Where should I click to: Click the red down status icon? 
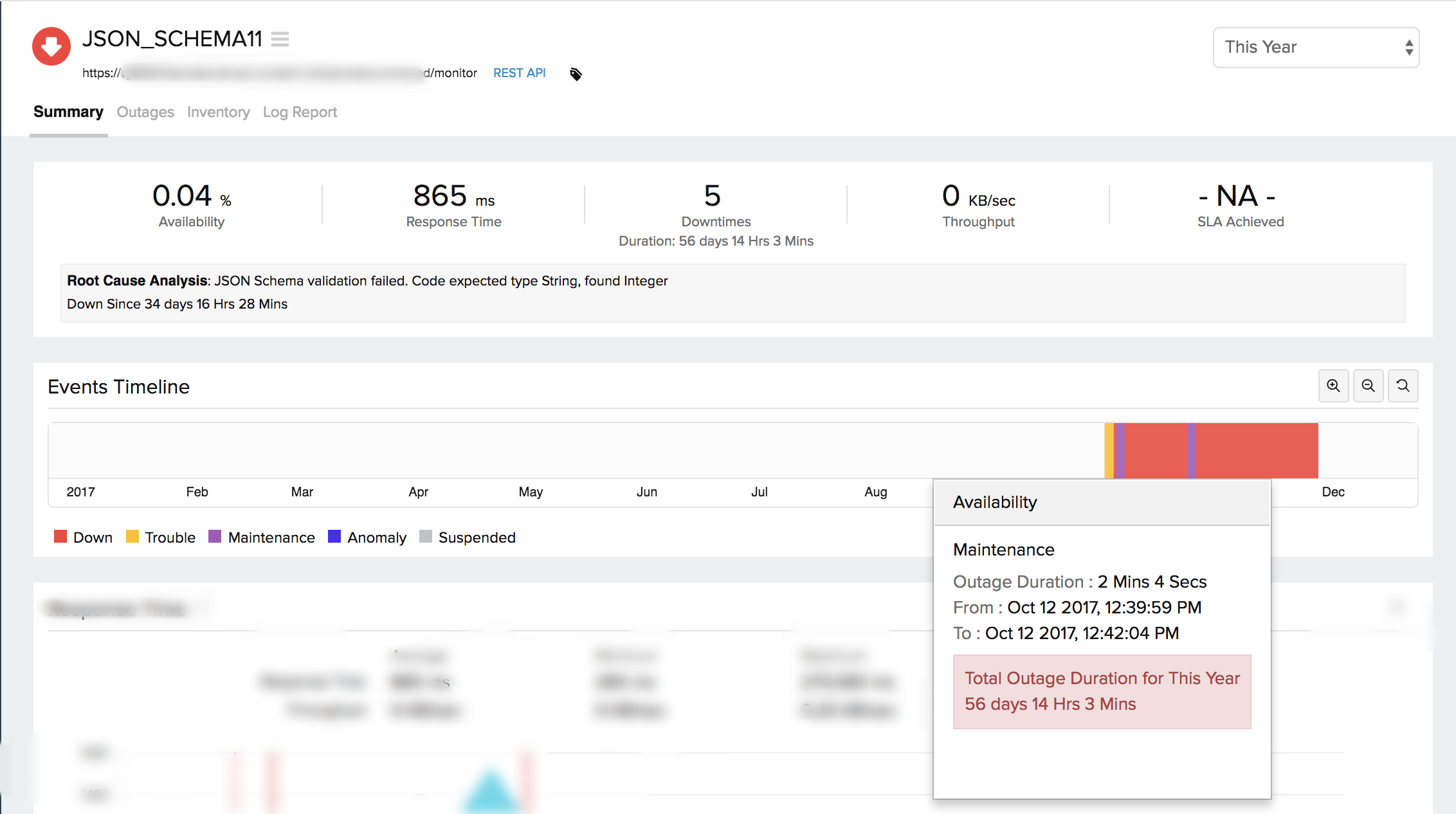(x=51, y=46)
